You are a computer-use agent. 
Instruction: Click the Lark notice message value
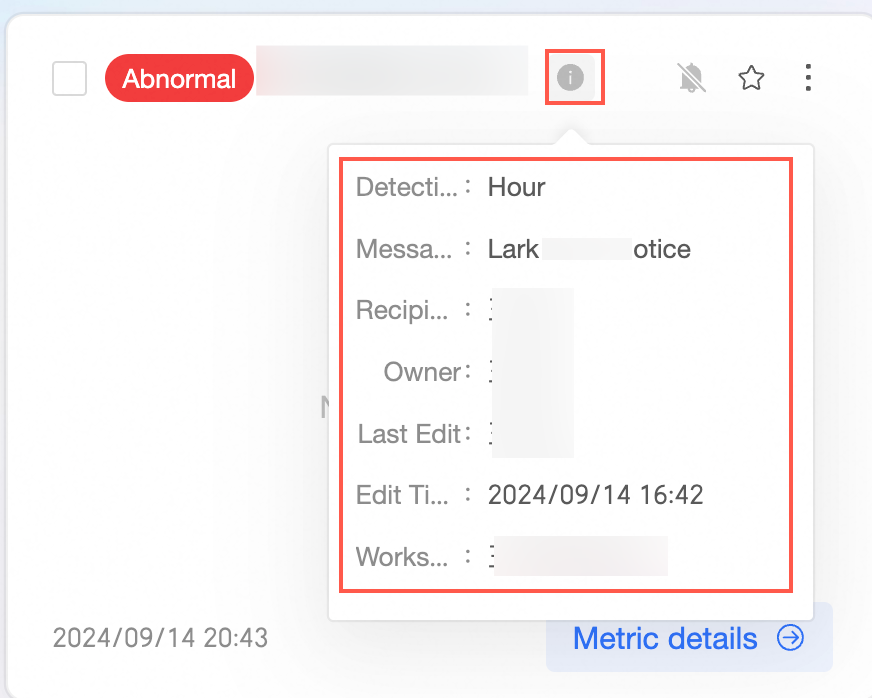pos(589,249)
